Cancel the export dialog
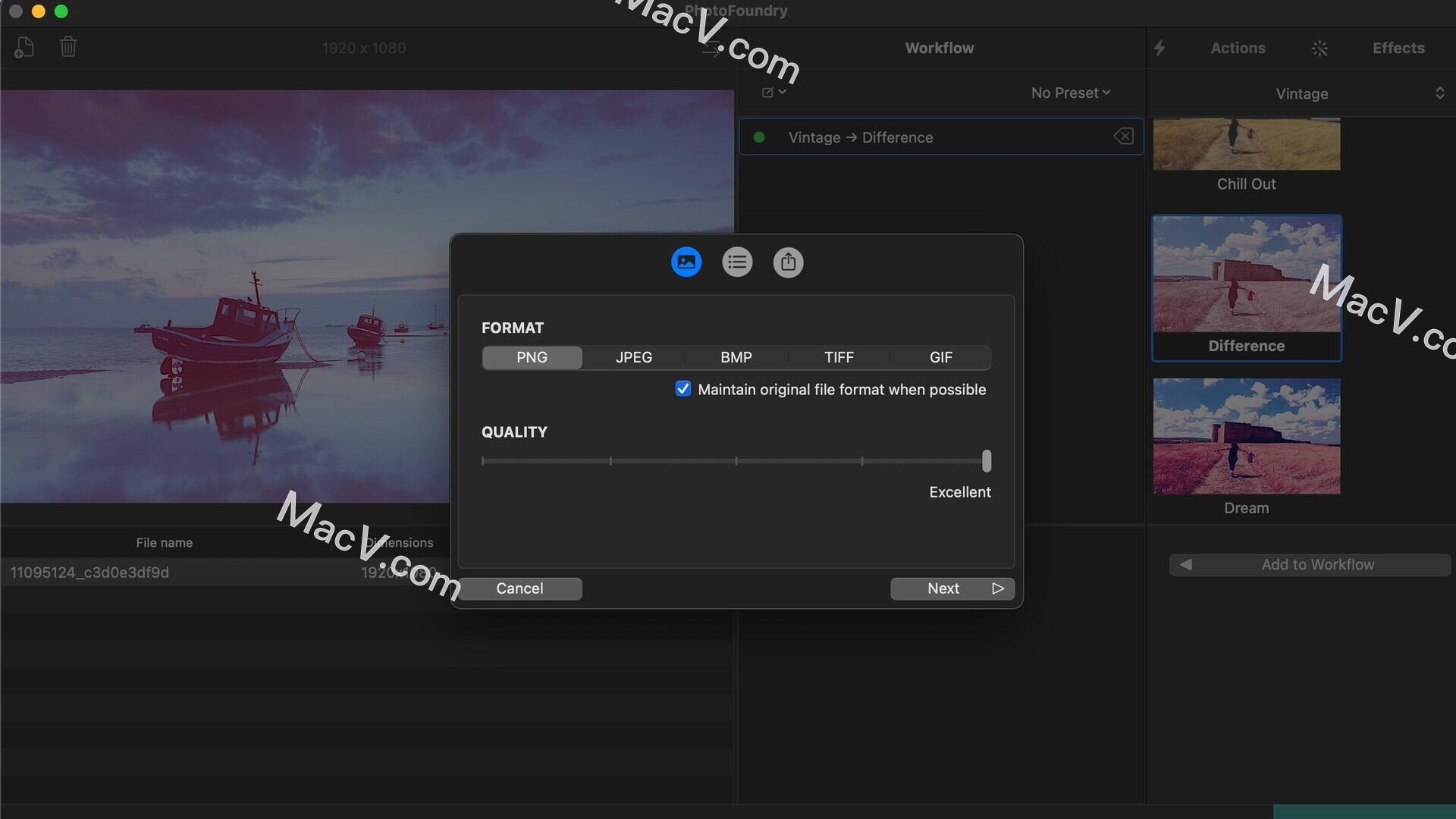This screenshot has width=1456, height=819. tap(519, 588)
